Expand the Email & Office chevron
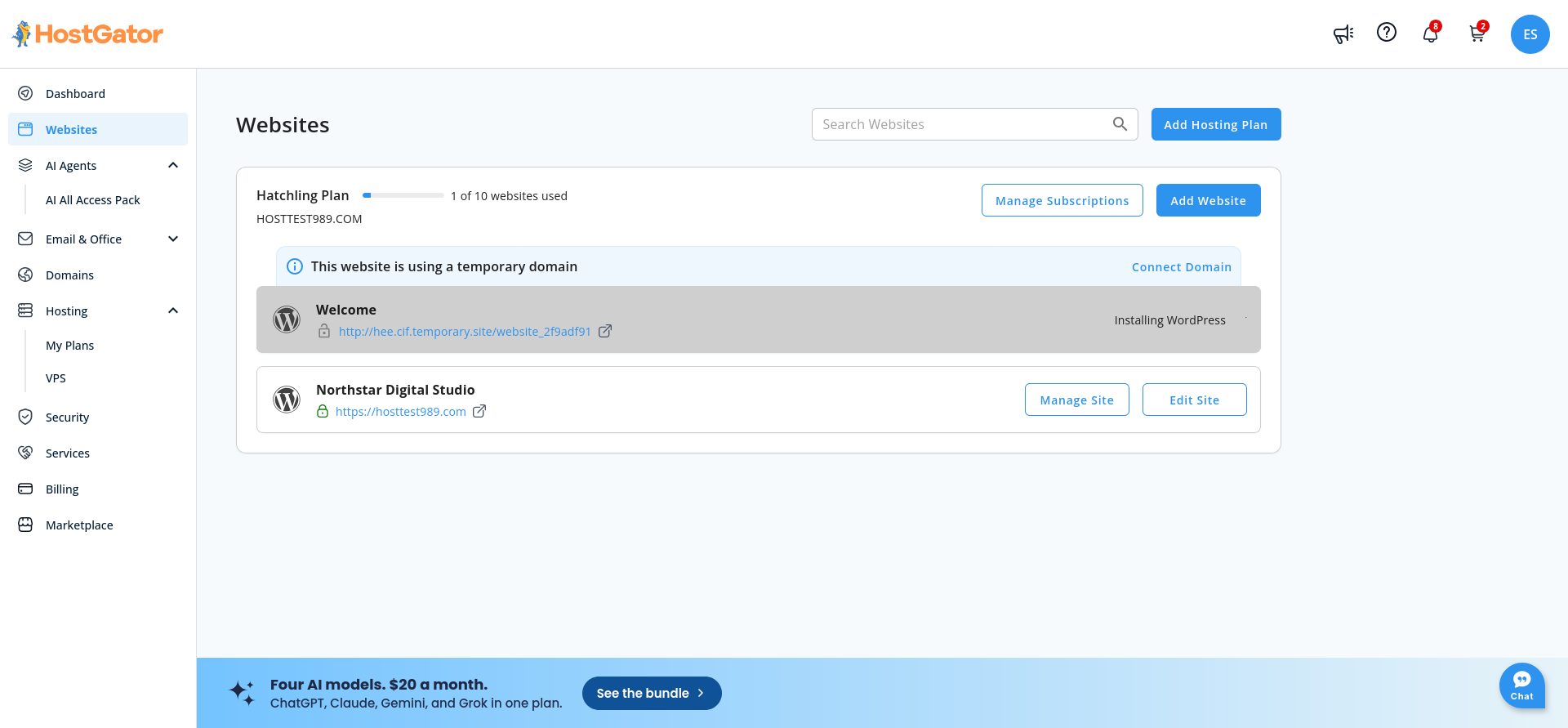The height and width of the screenshot is (728, 1568). pyautogui.click(x=173, y=239)
